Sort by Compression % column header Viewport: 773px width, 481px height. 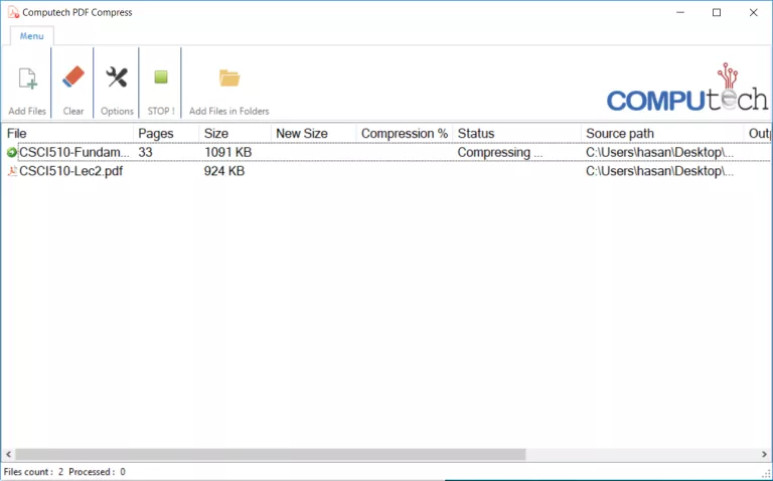[x=404, y=134]
